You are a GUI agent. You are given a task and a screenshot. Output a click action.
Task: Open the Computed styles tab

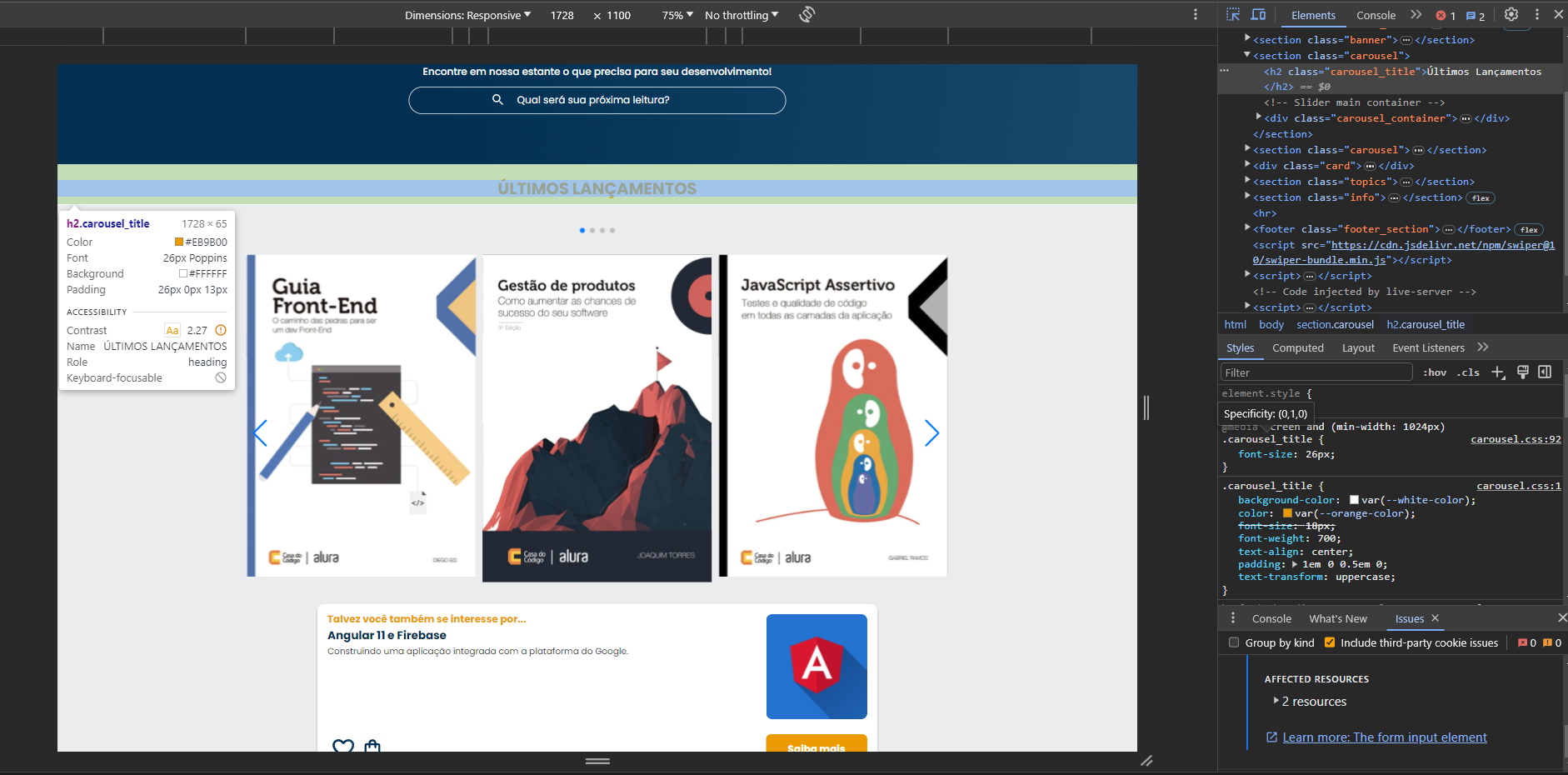[1298, 347]
